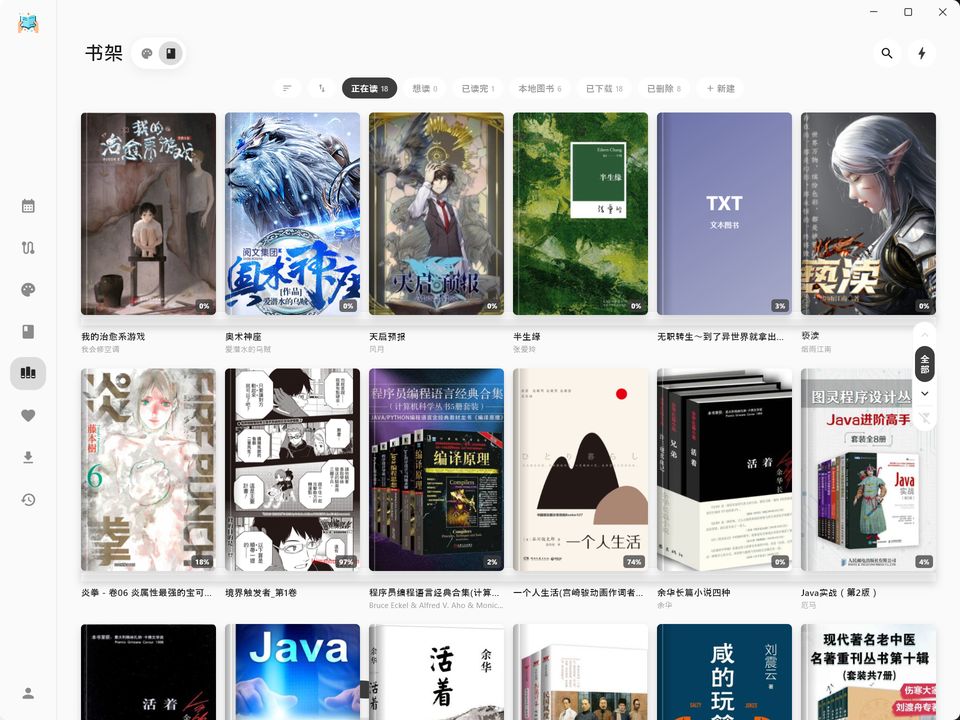The height and width of the screenshot is (720, 960).
Task: Click the title 境界触发者_第1卷
Action: (261, 592)
